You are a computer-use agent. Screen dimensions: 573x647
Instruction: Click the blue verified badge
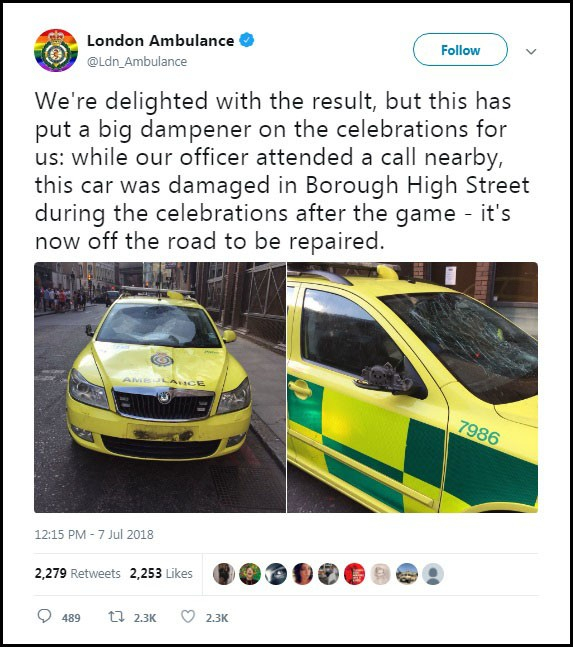click(247, 40)
